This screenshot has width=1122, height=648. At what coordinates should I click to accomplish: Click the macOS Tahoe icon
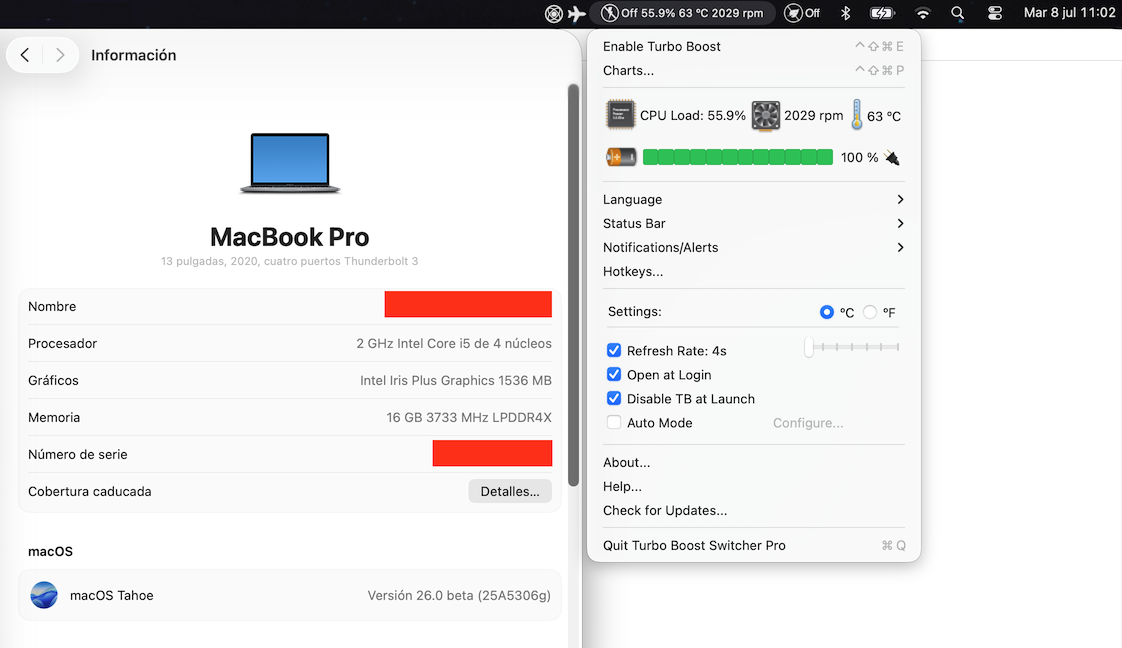(44, 595)
